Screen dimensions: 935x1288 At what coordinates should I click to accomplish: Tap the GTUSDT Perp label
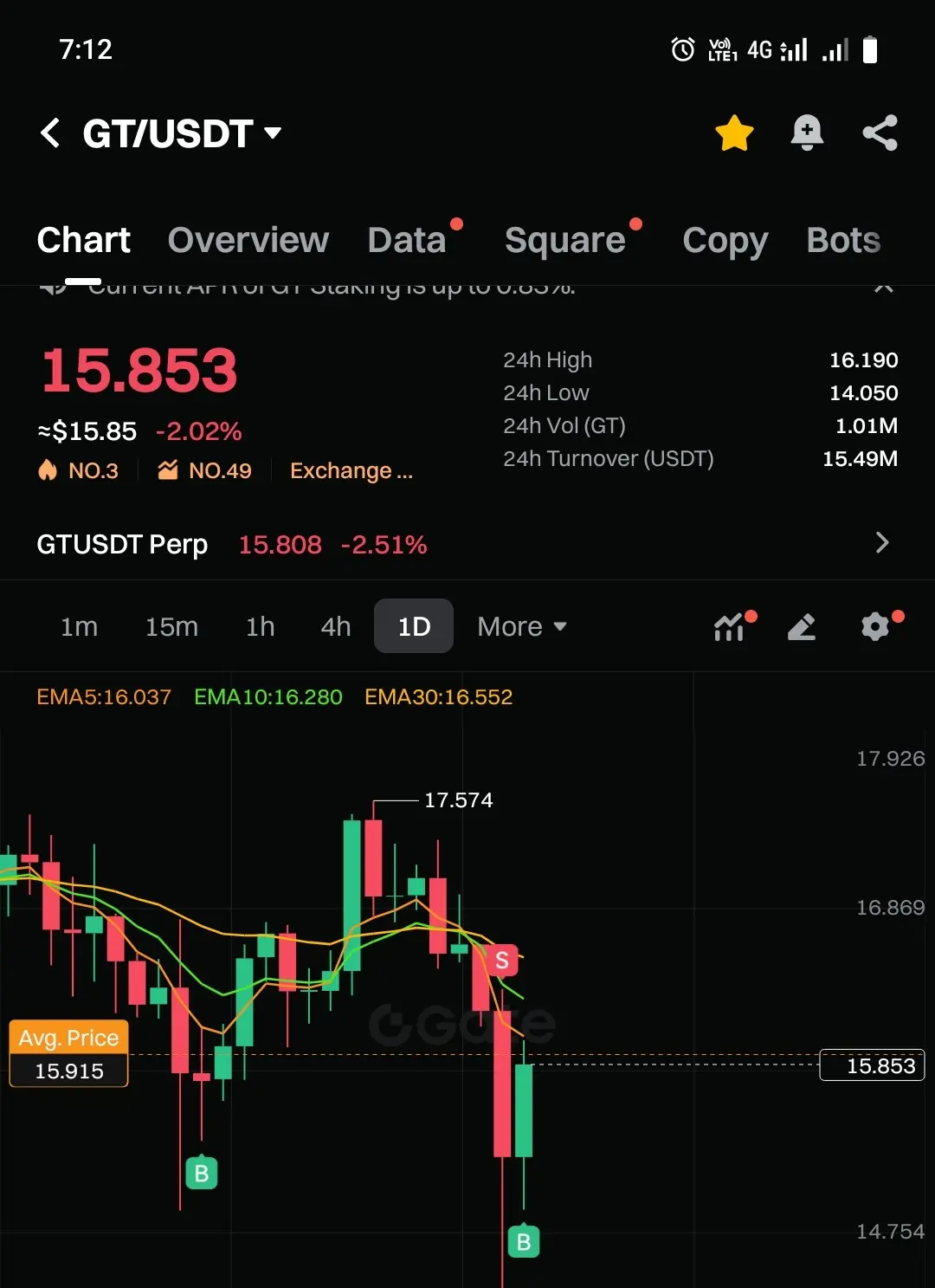(122, 545)
